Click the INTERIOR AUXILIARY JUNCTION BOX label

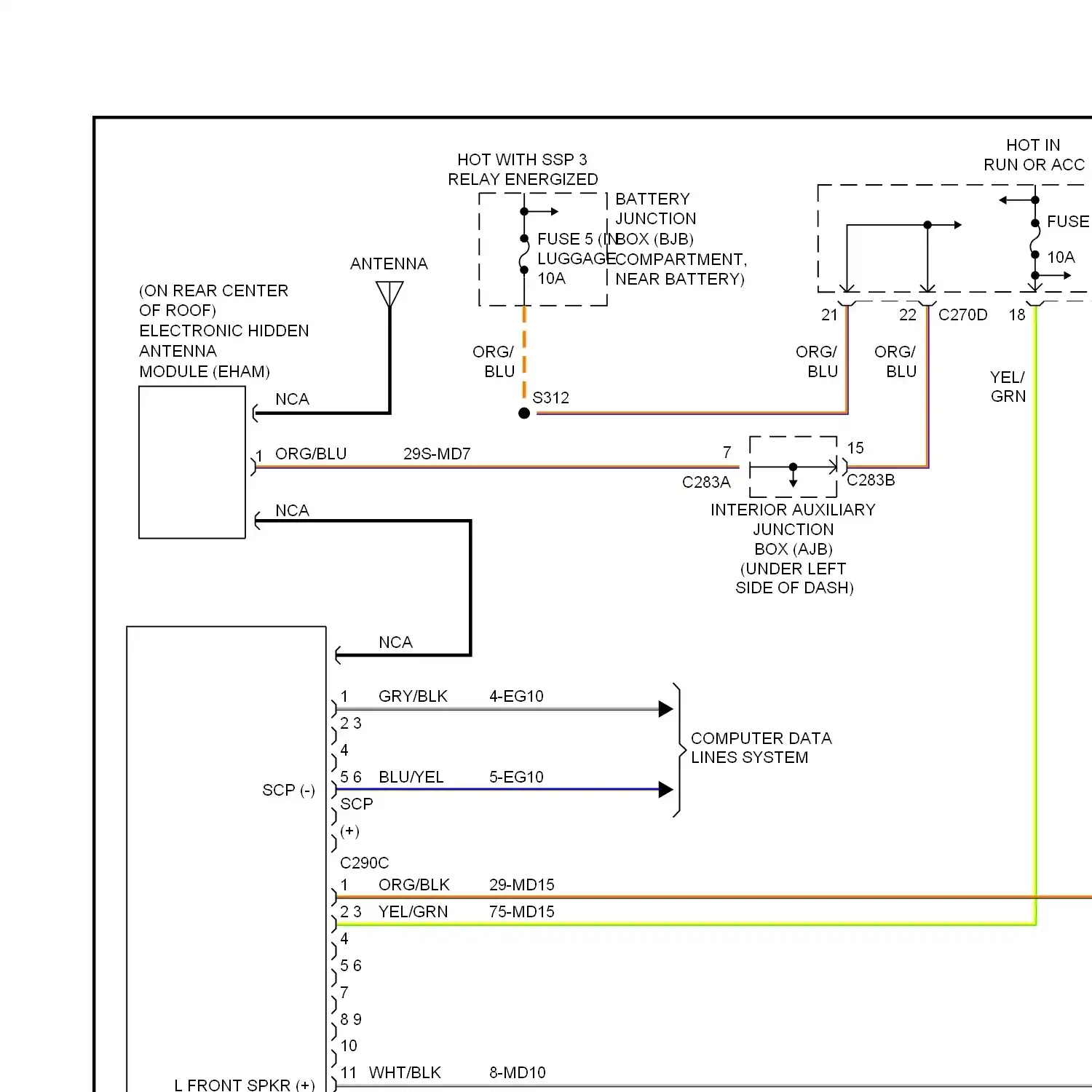pyautogui.click(x=793, y=529)
